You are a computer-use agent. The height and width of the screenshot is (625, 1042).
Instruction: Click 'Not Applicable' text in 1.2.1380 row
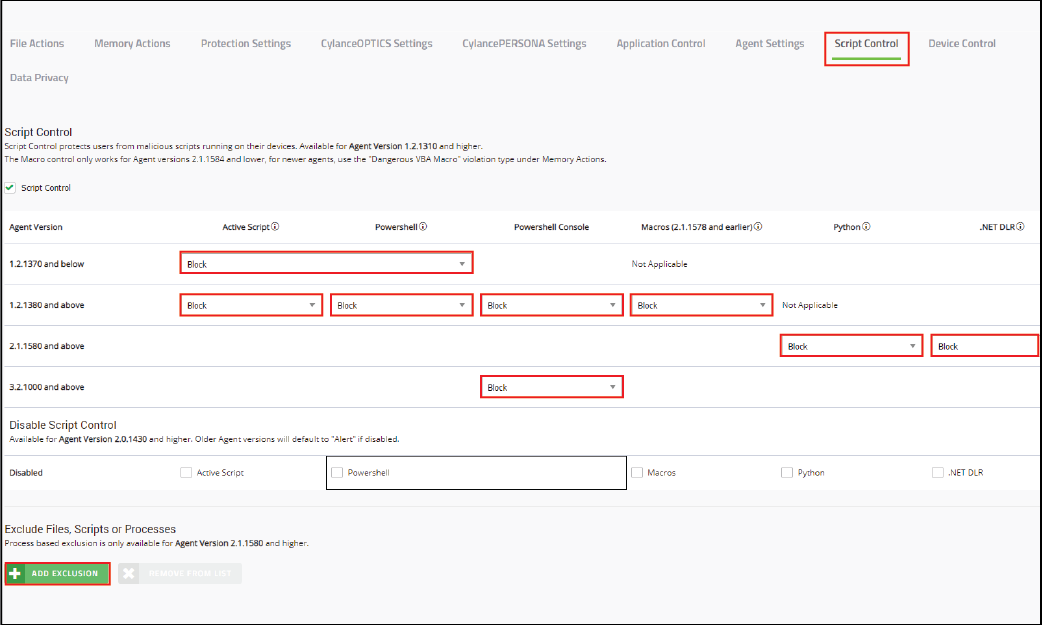[809, 305]
